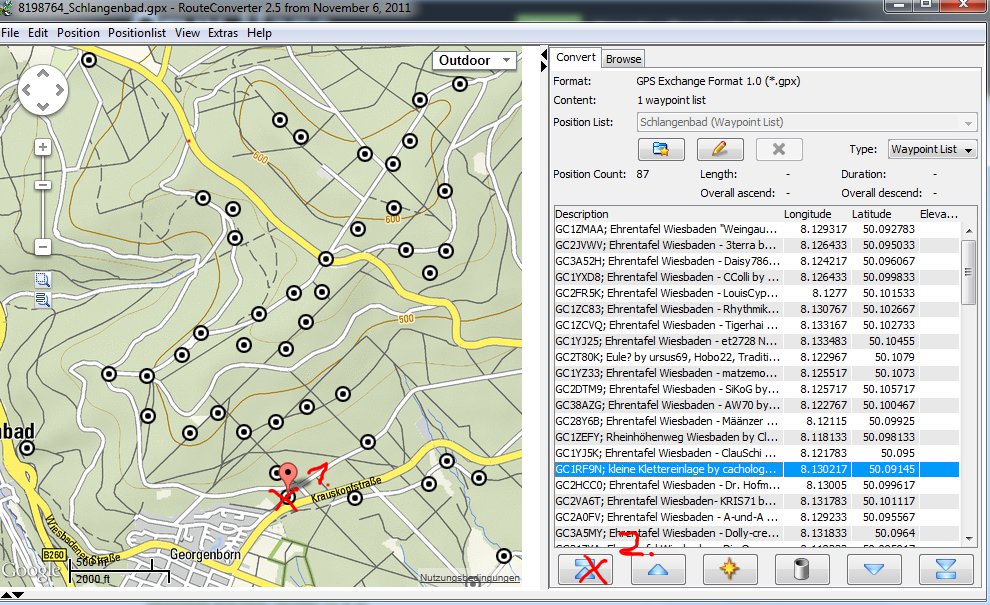Select the GC2DTM9 SiKoG row

click(757, 389)
